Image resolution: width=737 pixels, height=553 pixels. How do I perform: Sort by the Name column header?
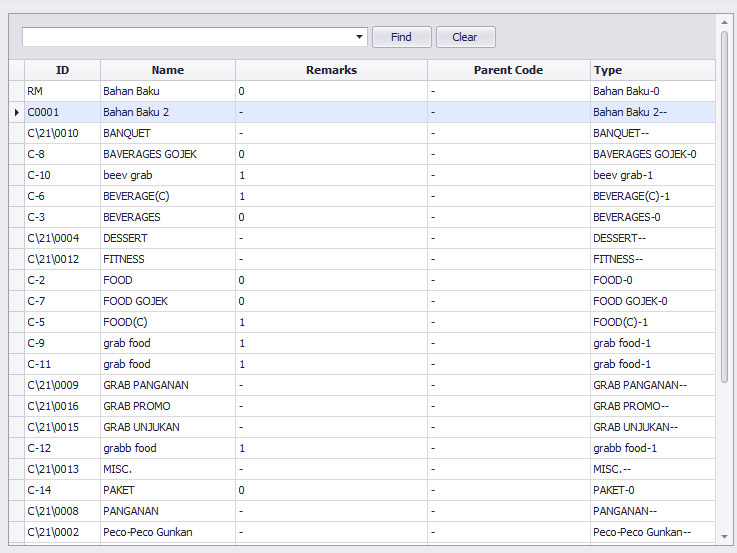[168, 70]
